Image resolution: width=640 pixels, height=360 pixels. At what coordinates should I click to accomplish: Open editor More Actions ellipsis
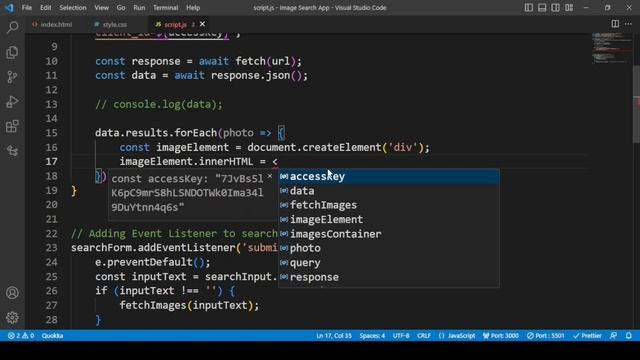point(628,24)
